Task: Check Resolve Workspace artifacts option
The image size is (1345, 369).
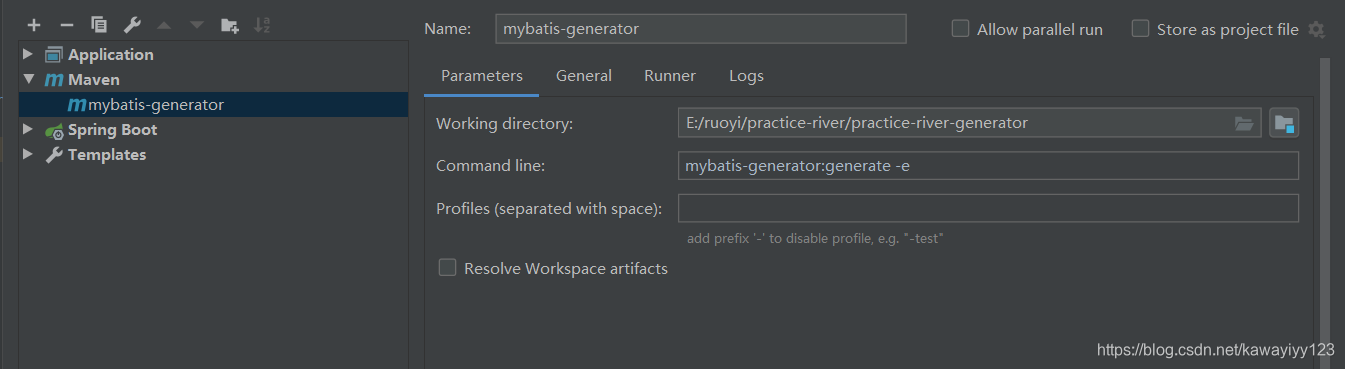Action: [x=447, y=268]
